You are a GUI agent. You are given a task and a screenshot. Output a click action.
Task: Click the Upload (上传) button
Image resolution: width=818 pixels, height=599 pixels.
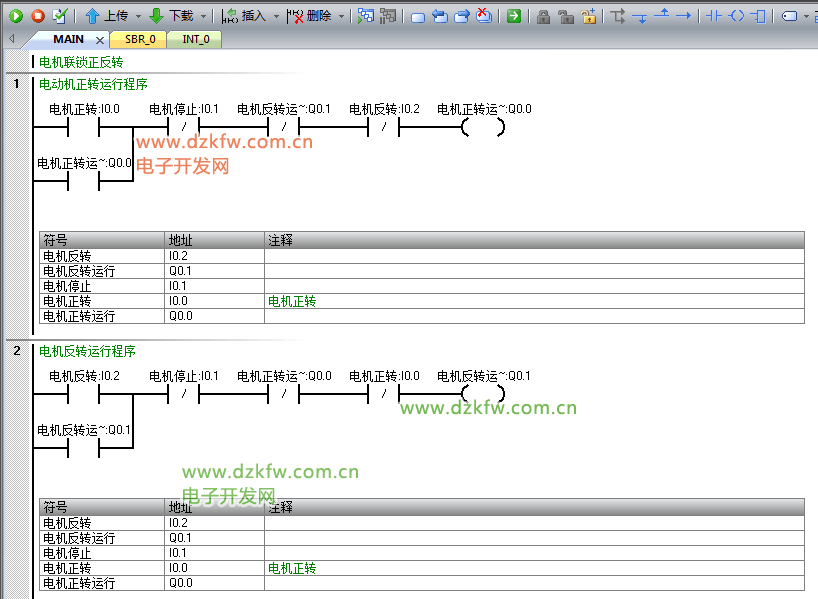pos(107,16)
